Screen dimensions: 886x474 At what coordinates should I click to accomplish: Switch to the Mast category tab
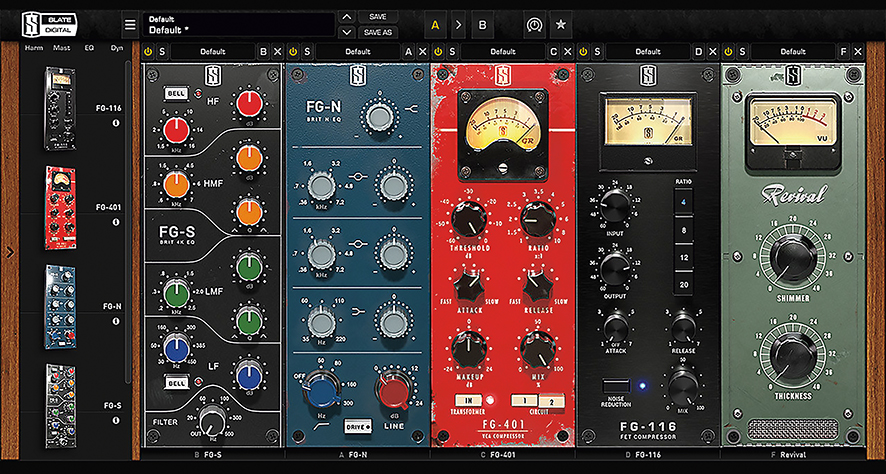(62, 49)
